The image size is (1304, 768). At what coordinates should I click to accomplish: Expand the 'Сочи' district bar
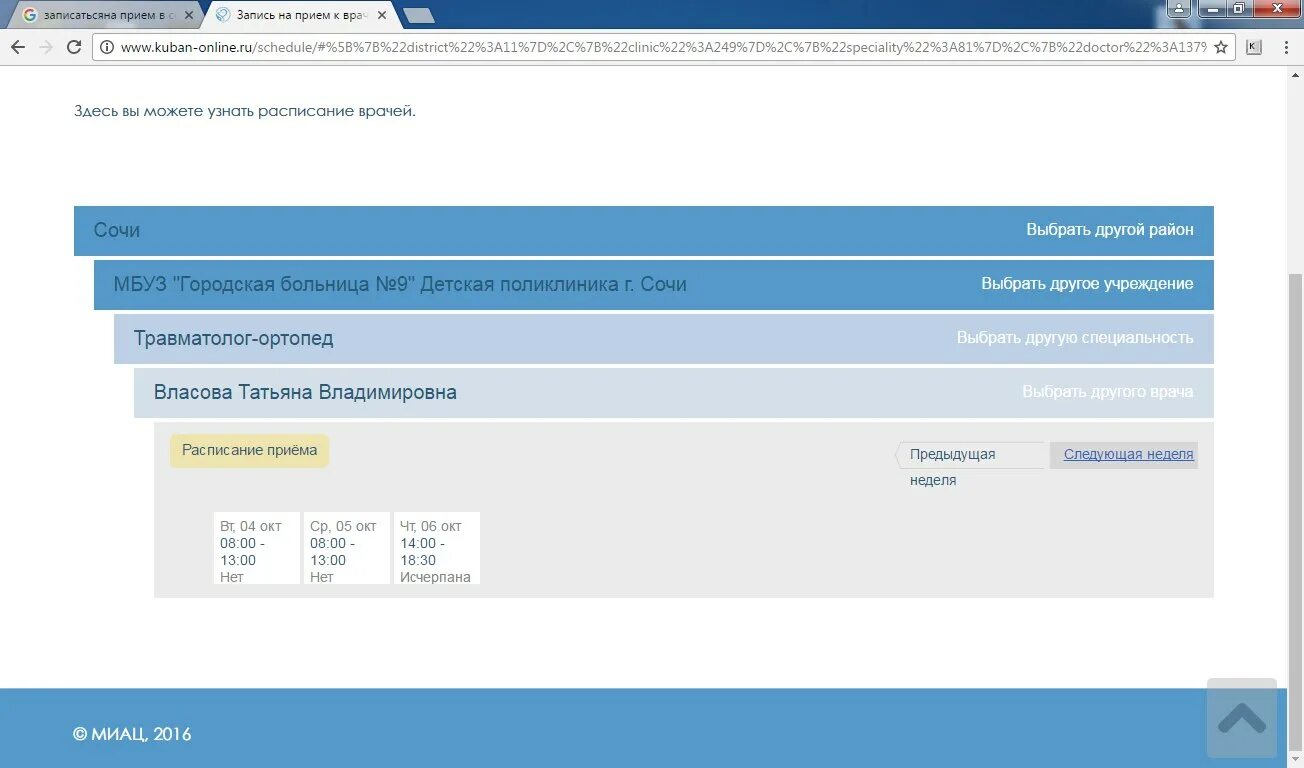[x=644, y=230]
